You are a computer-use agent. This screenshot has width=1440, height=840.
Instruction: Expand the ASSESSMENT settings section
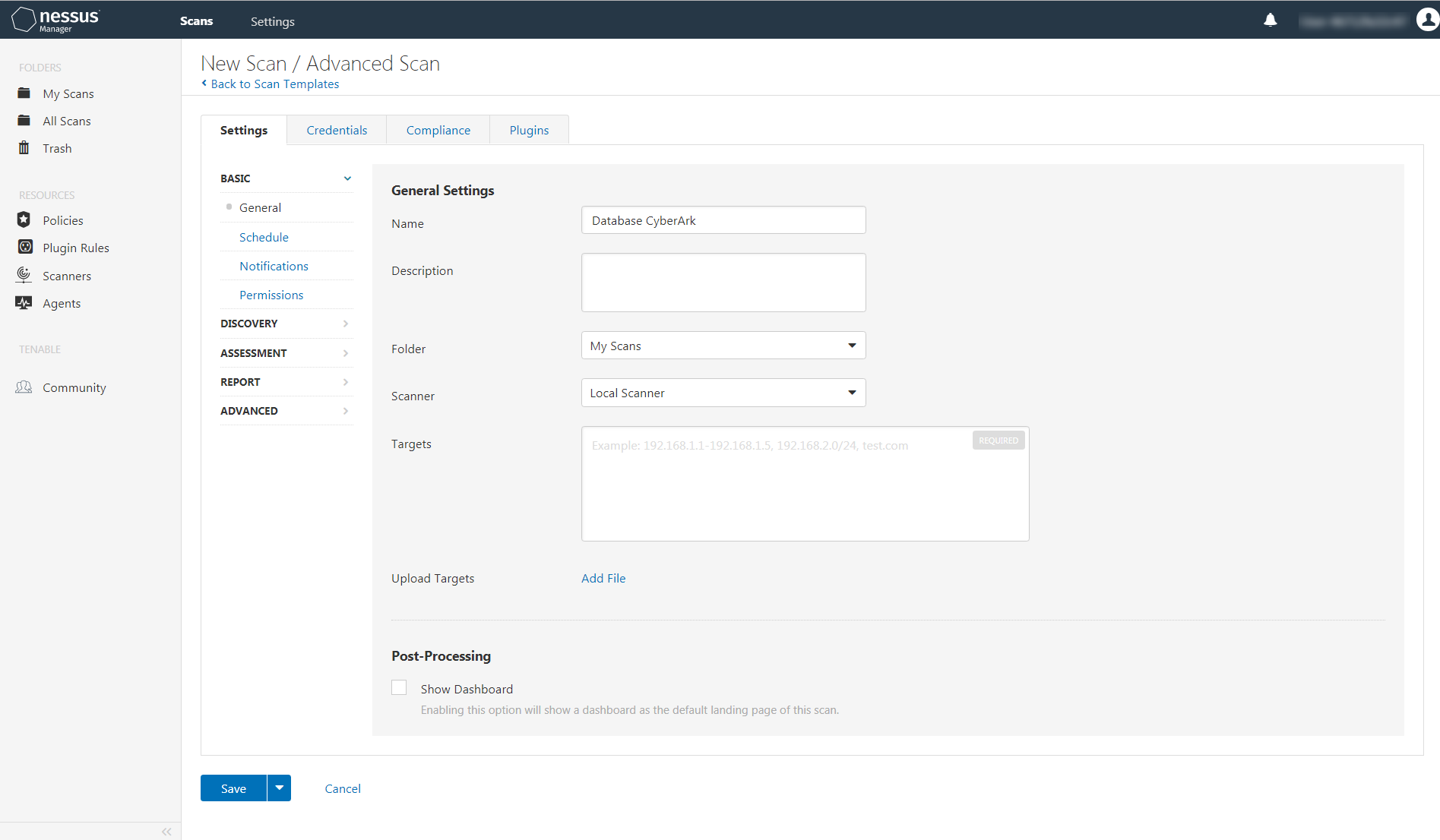tap(286, 353)
